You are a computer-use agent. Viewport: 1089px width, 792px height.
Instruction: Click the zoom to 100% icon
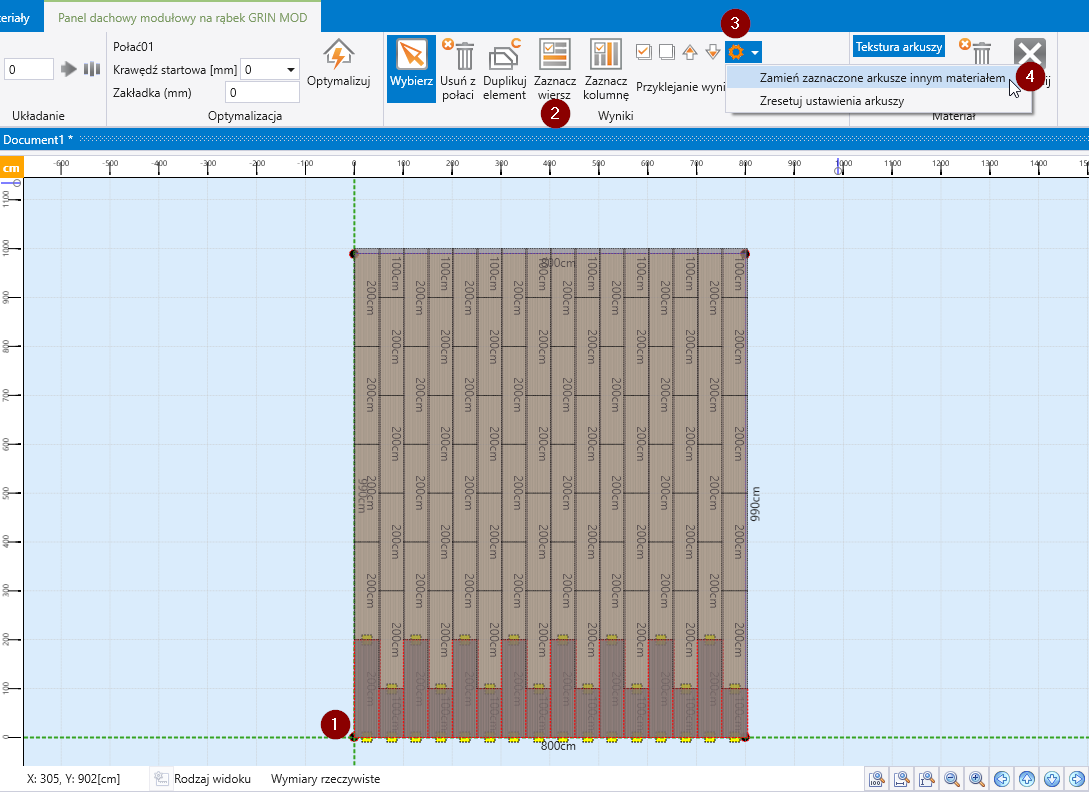877,778
